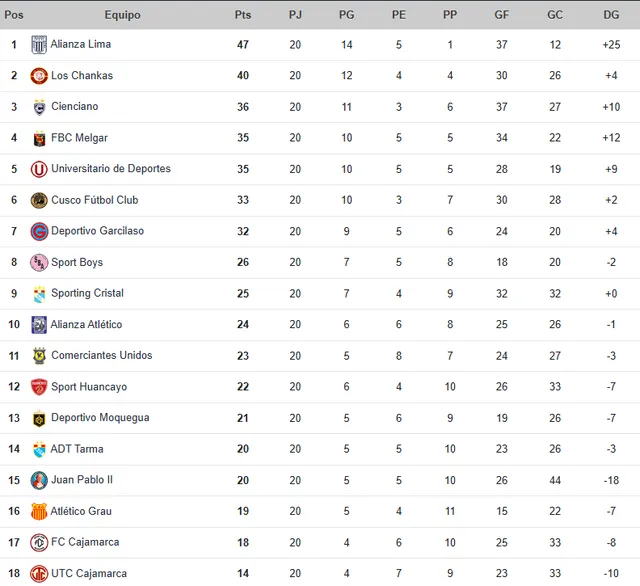Viewport: 640px width, 586px height.
Task: Open the FC Cajamarca team name
Action: (85, 542)
